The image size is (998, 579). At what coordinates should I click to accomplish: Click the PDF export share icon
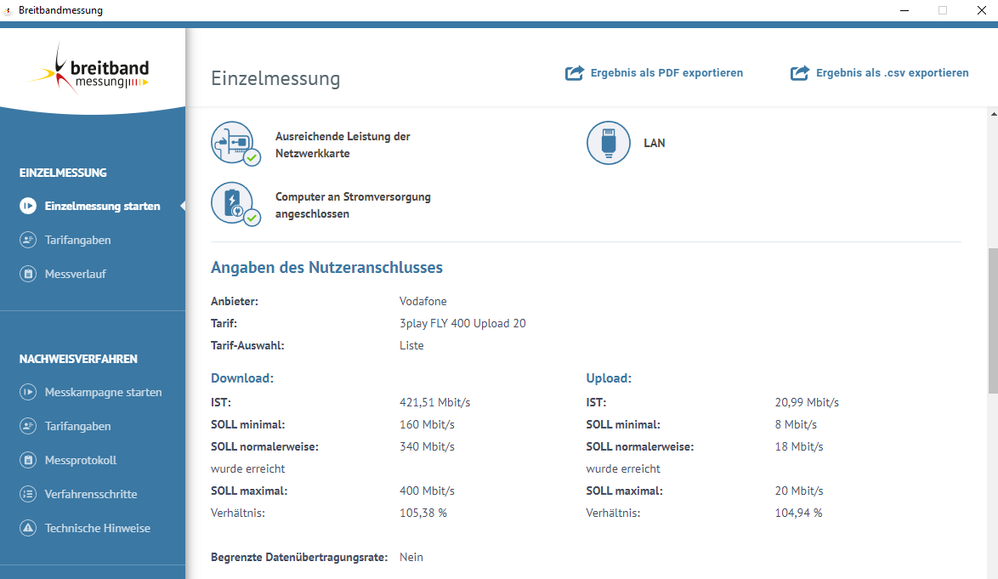click(x=574, y=73)
